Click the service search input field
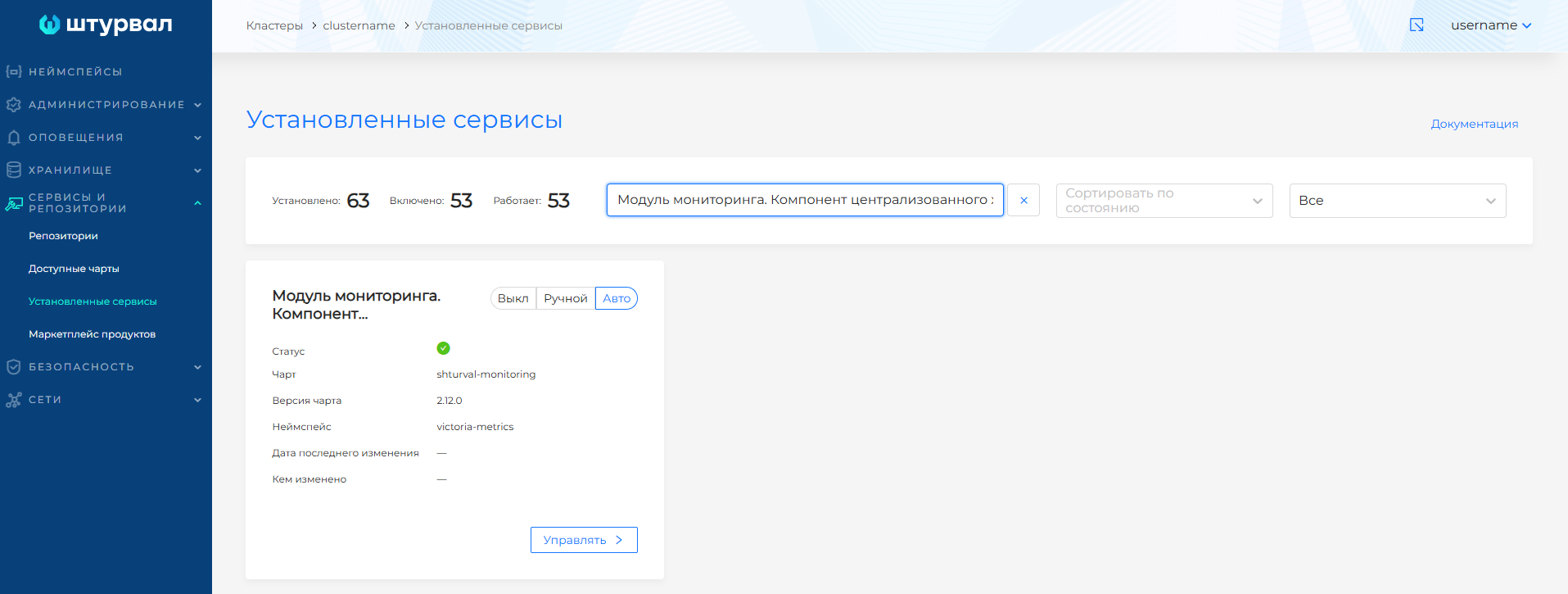This screenshot has height=594, width=1568. point(804,200)
